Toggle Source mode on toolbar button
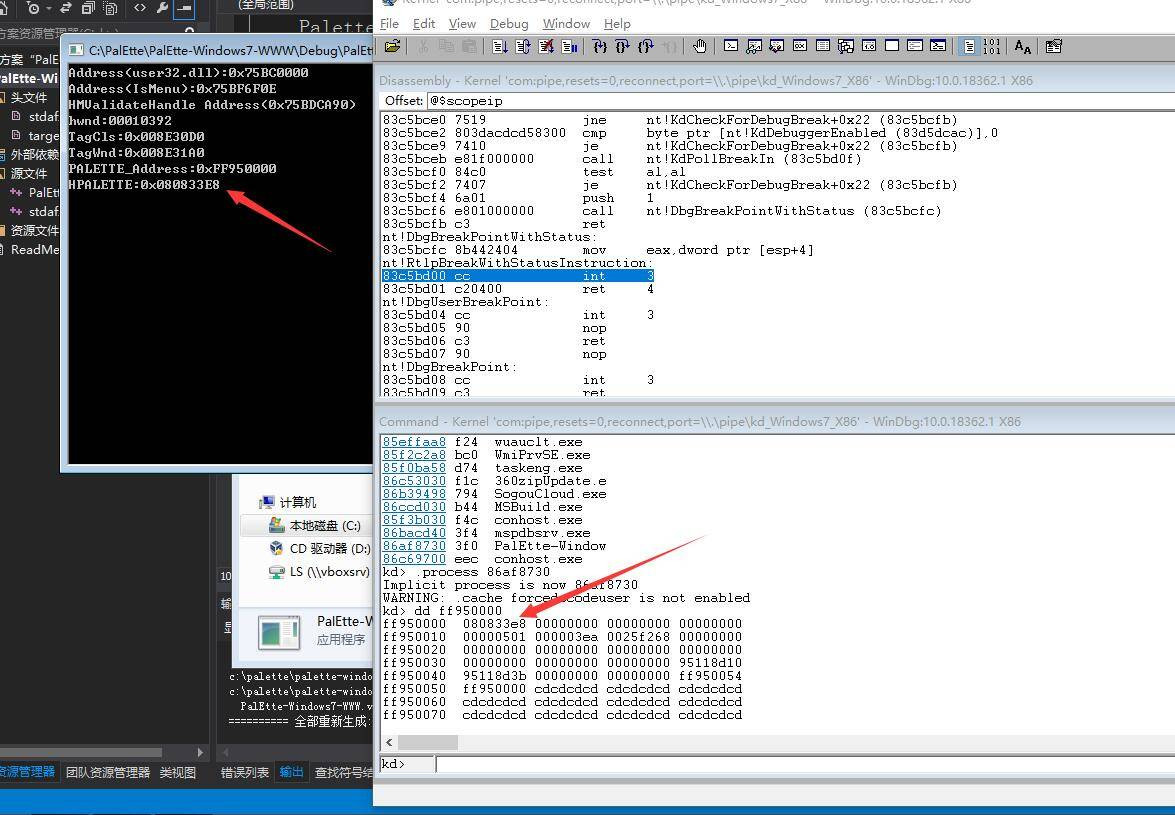Screen dimensions: 1175x815 (969, 46)
